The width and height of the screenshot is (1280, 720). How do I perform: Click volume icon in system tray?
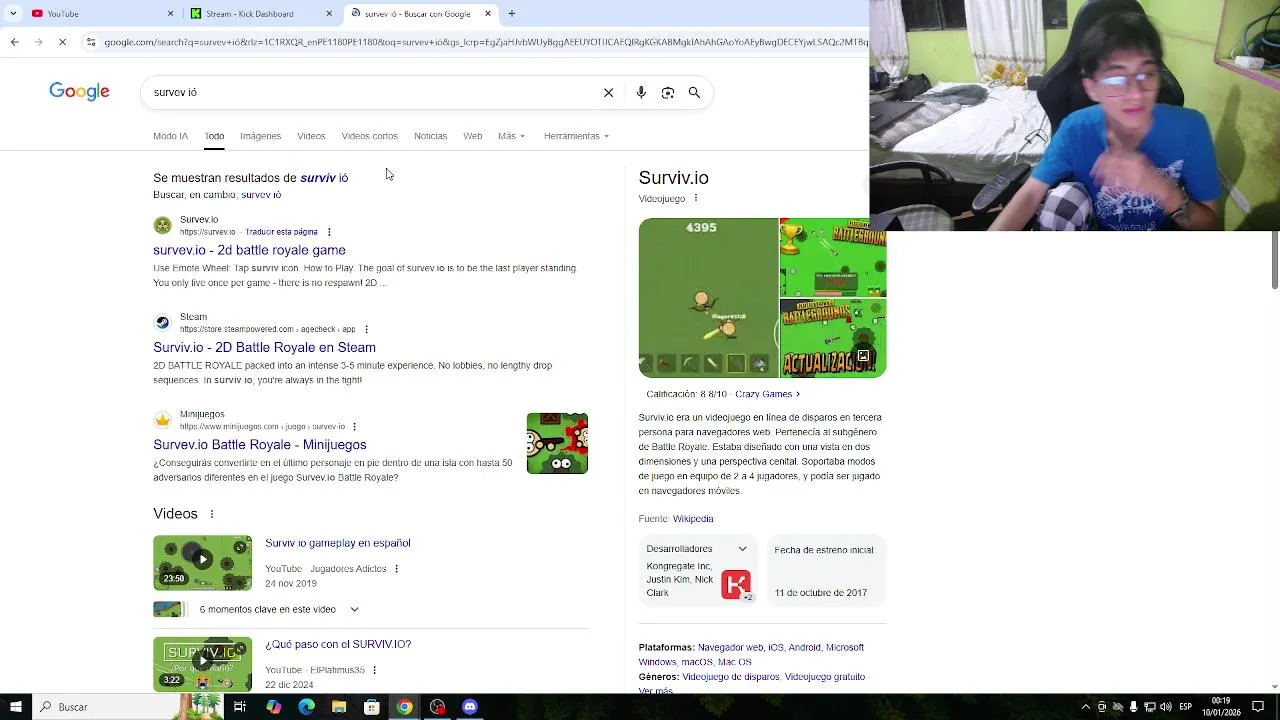click(x=1166, y=707)
